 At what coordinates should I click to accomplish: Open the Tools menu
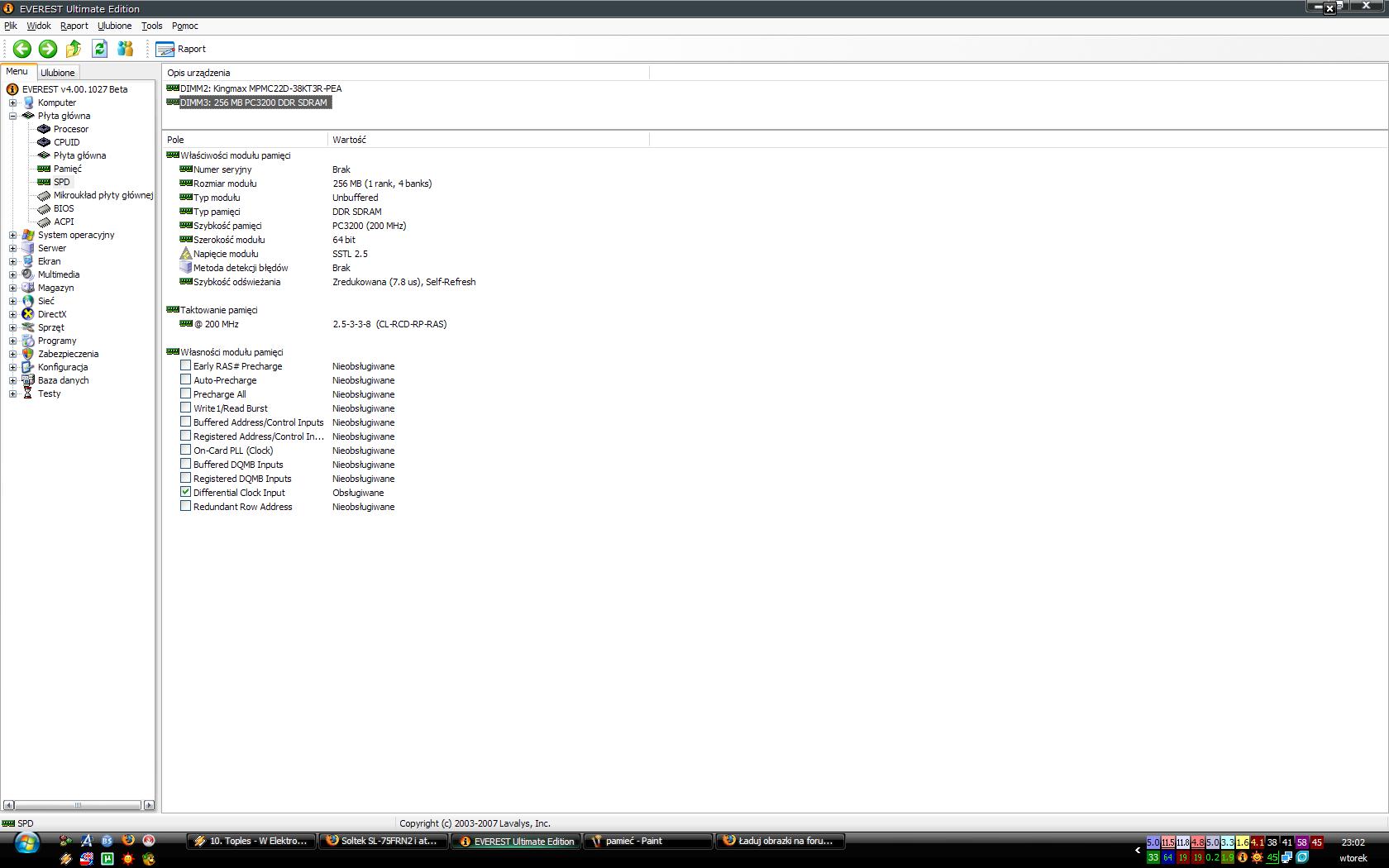click(x=152, y=26)
